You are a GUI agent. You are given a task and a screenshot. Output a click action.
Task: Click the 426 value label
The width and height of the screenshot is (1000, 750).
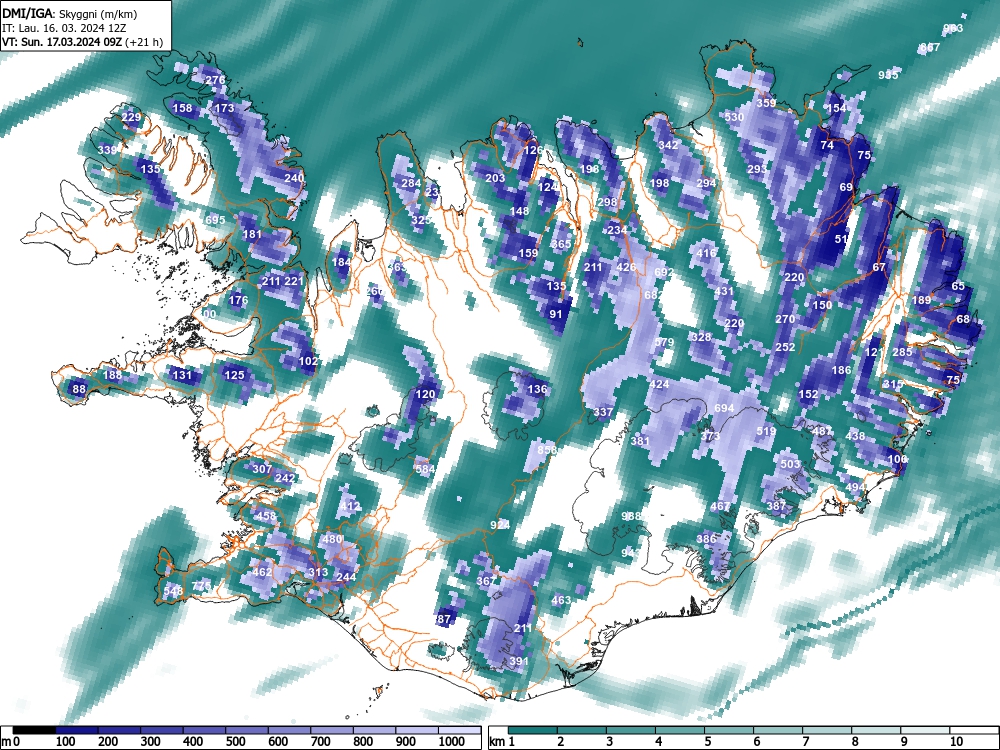tap(626, 267)
